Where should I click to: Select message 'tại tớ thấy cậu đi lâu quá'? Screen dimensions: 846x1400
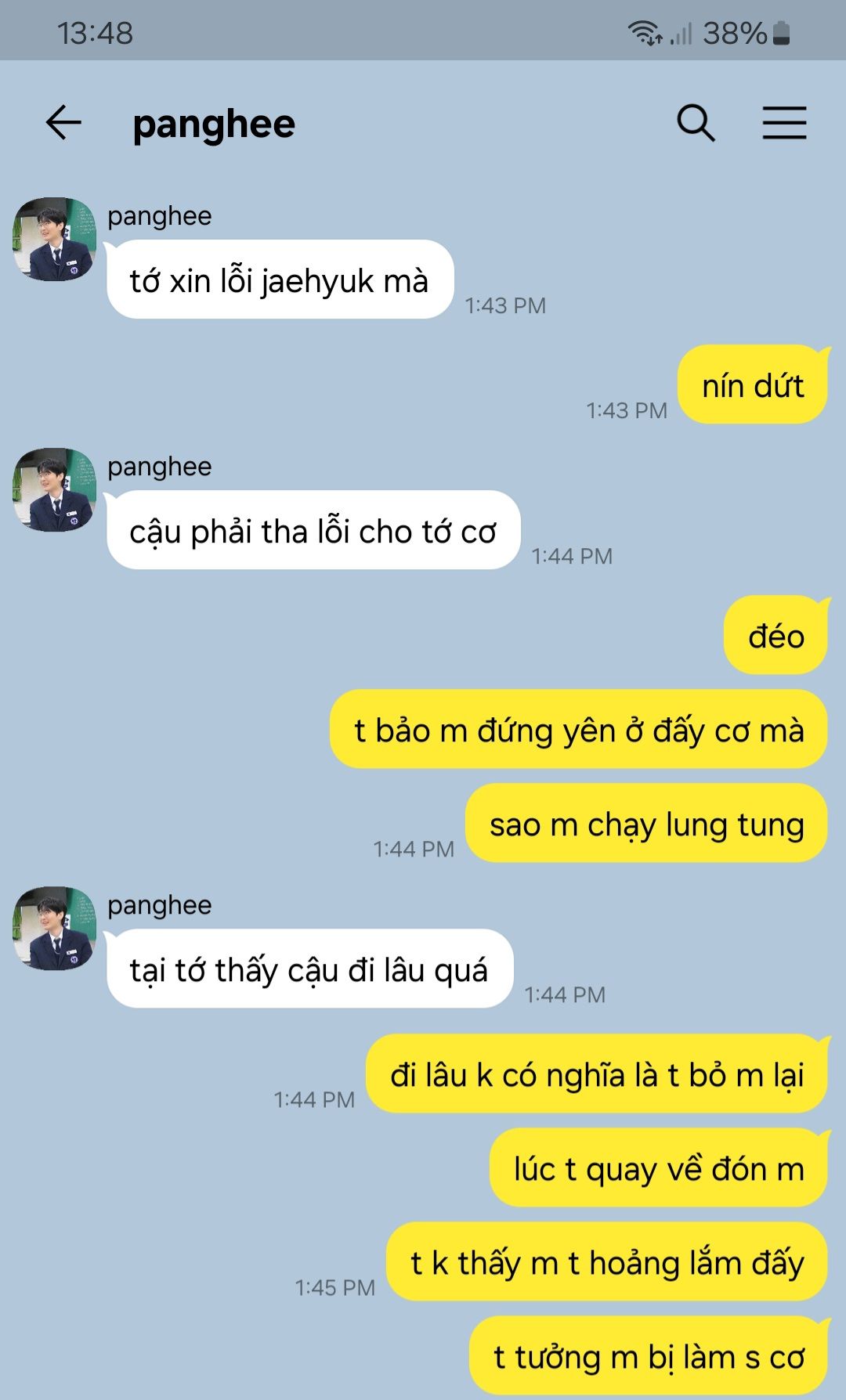click(x=309, y=969)
